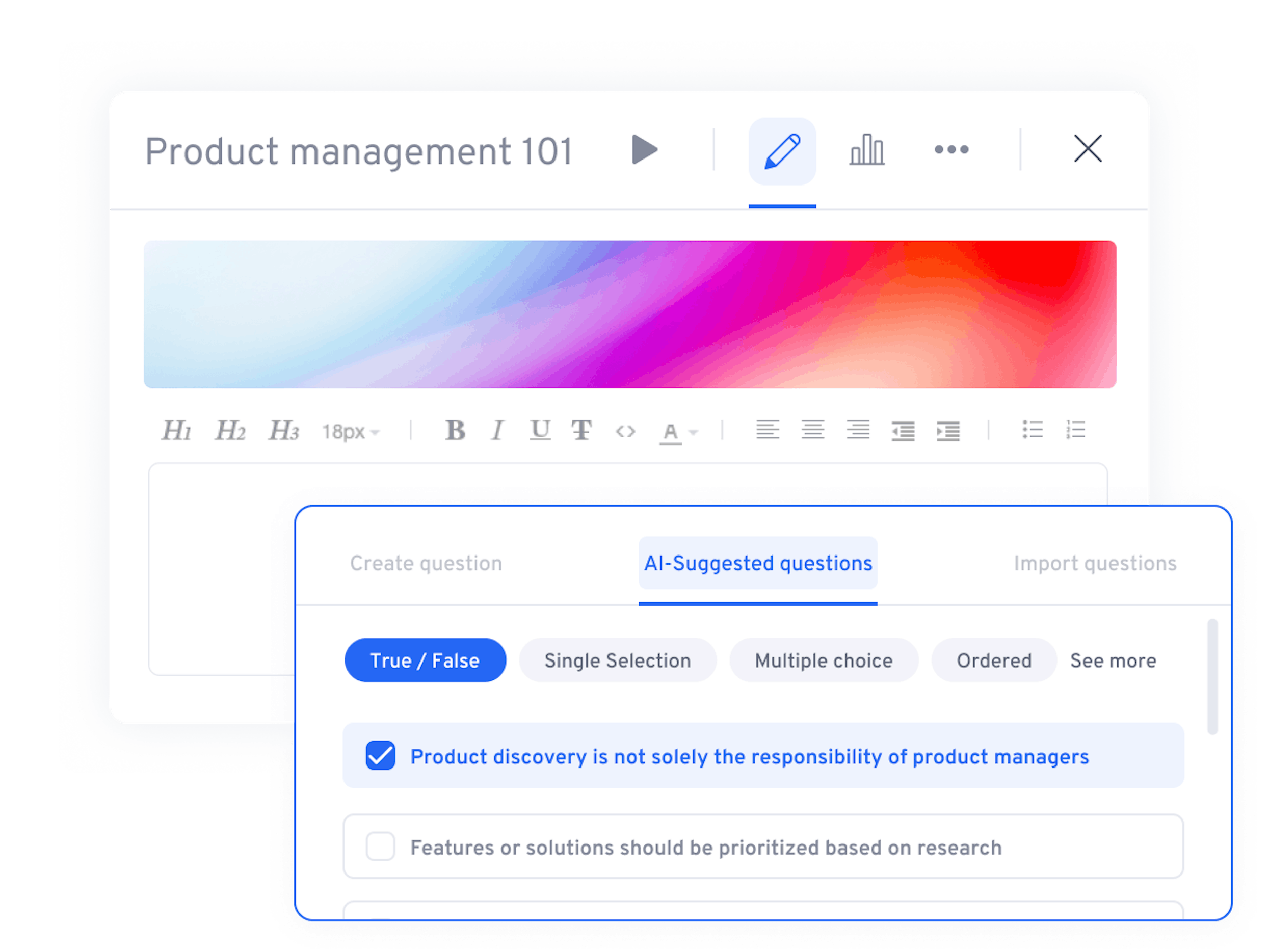Toggle italic text formatting

click(497, 430)
